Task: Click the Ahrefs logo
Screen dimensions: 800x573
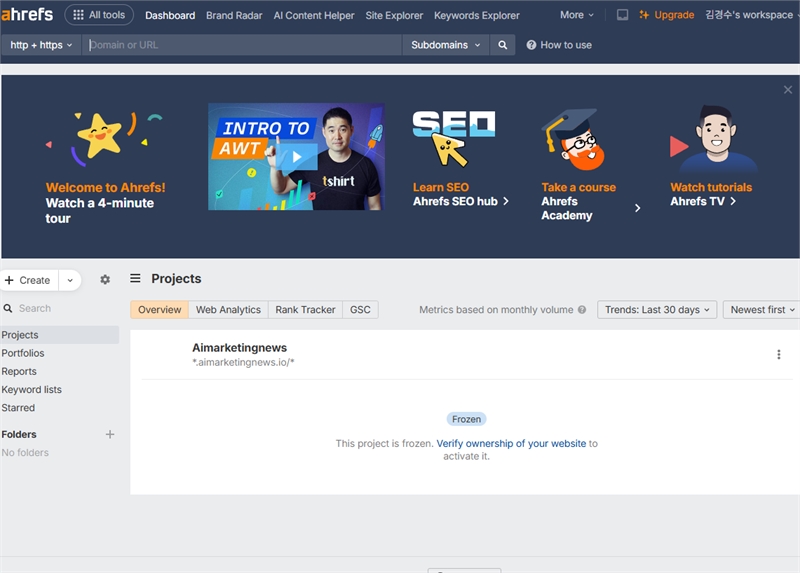Action: [x=27, y=14]
